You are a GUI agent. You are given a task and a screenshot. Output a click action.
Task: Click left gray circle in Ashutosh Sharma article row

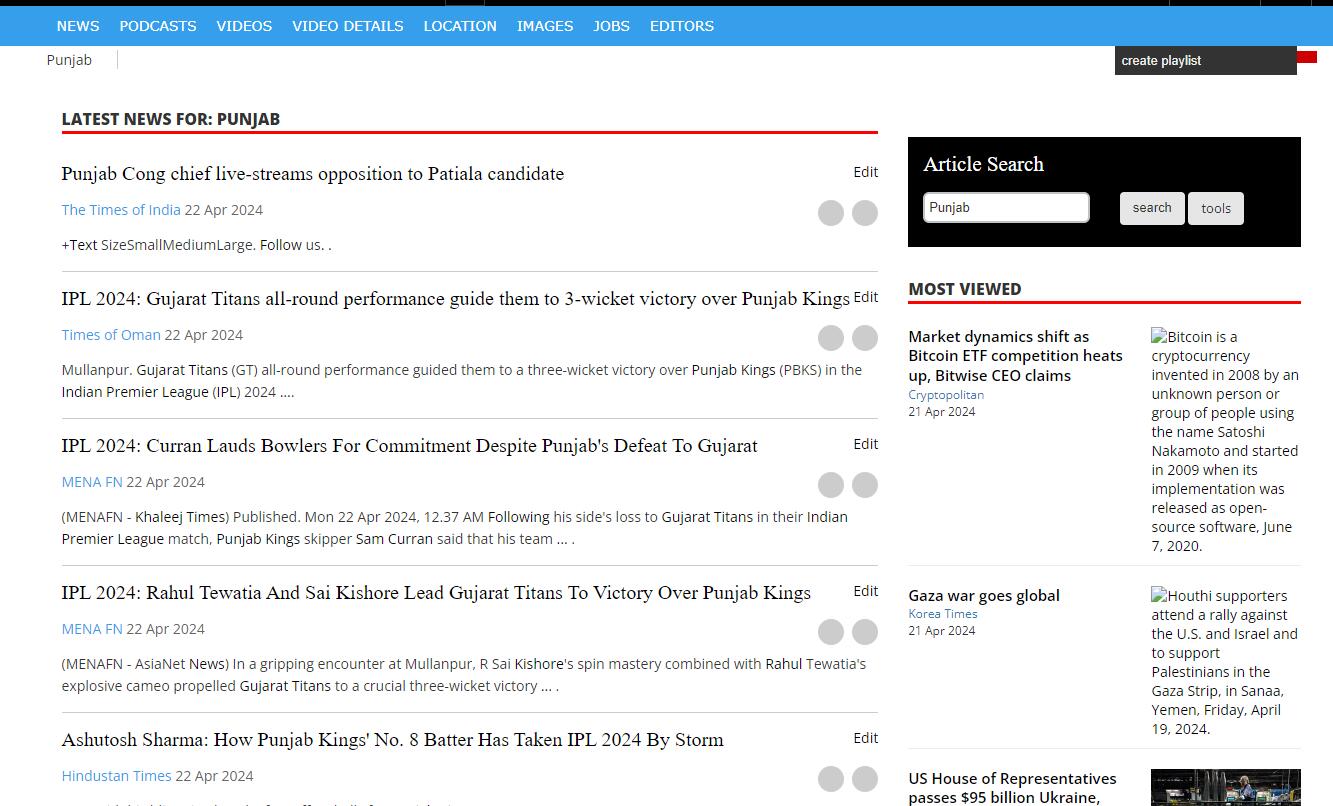click(831, 779)
